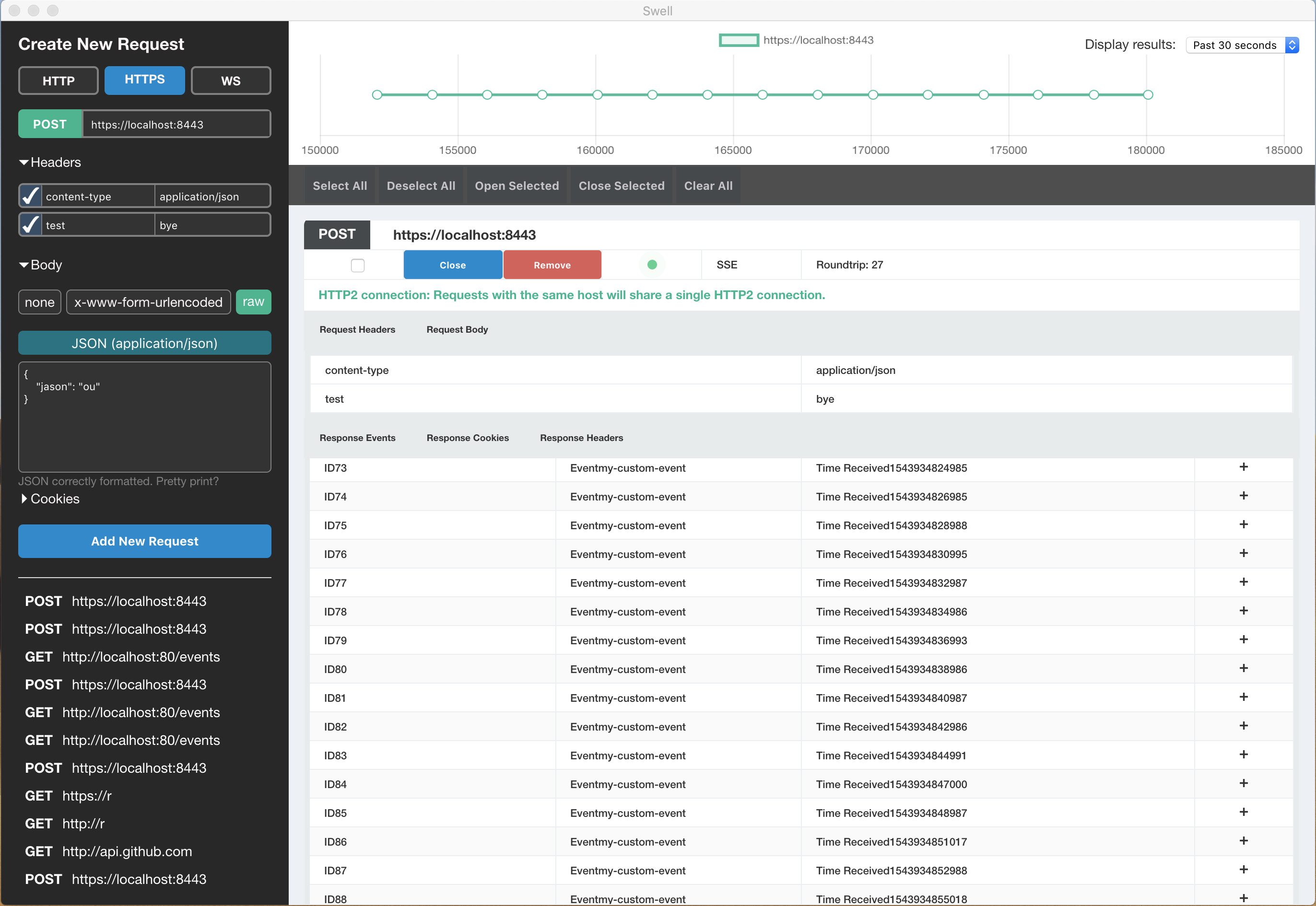Click the green connection status dot

point(652,265)
